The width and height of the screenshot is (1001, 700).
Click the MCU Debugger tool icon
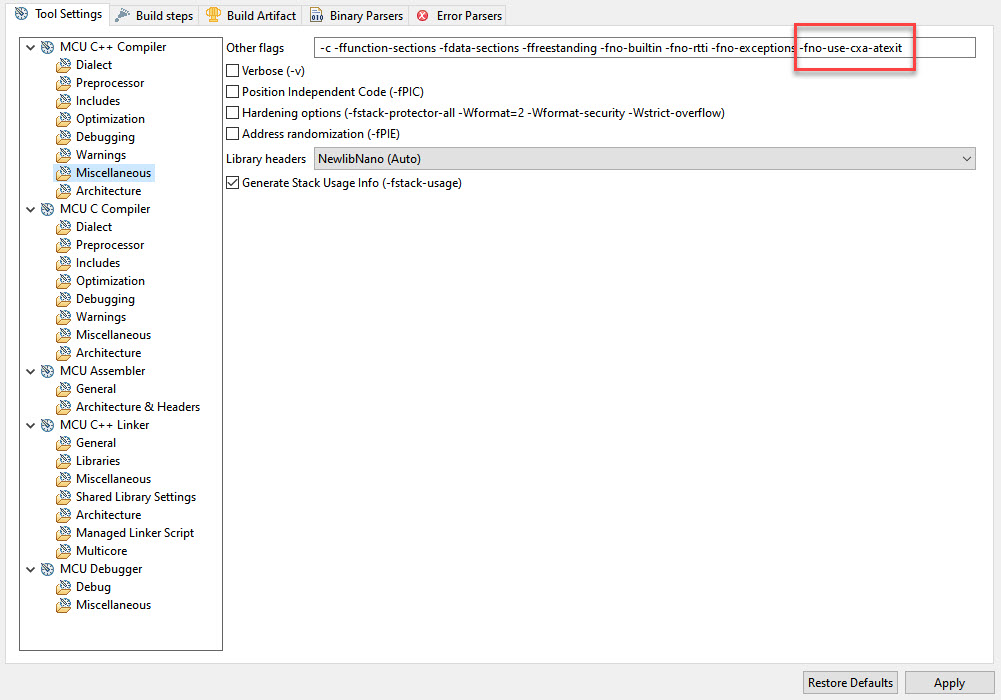pos(48,569)
